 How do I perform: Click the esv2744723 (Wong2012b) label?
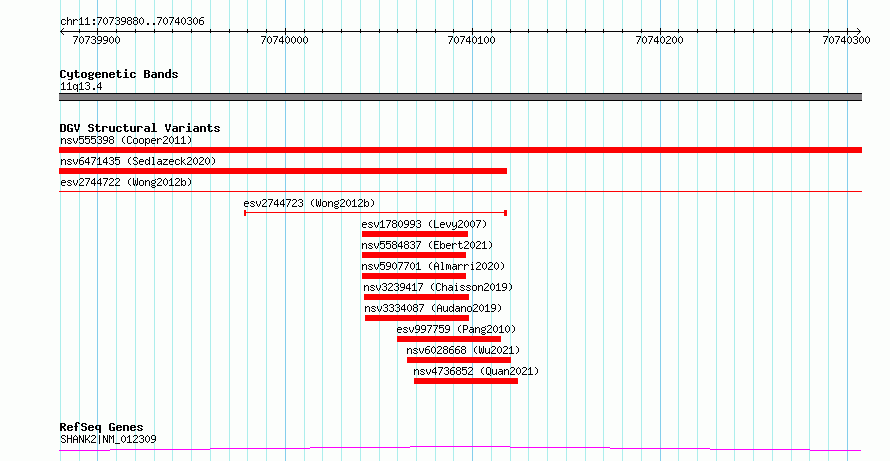(x=309, y=203)
